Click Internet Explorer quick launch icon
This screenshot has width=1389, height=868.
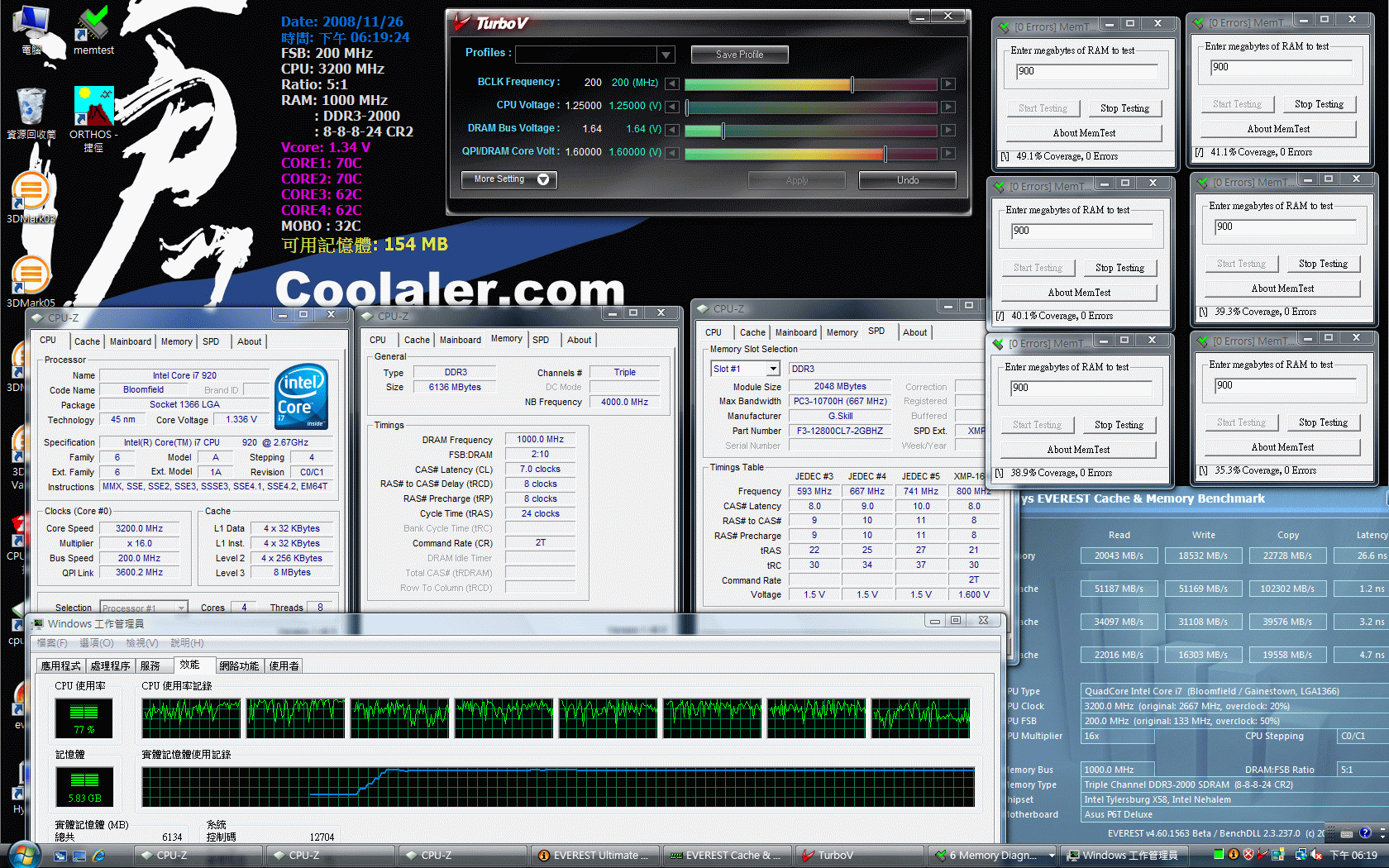coord(99,856)
